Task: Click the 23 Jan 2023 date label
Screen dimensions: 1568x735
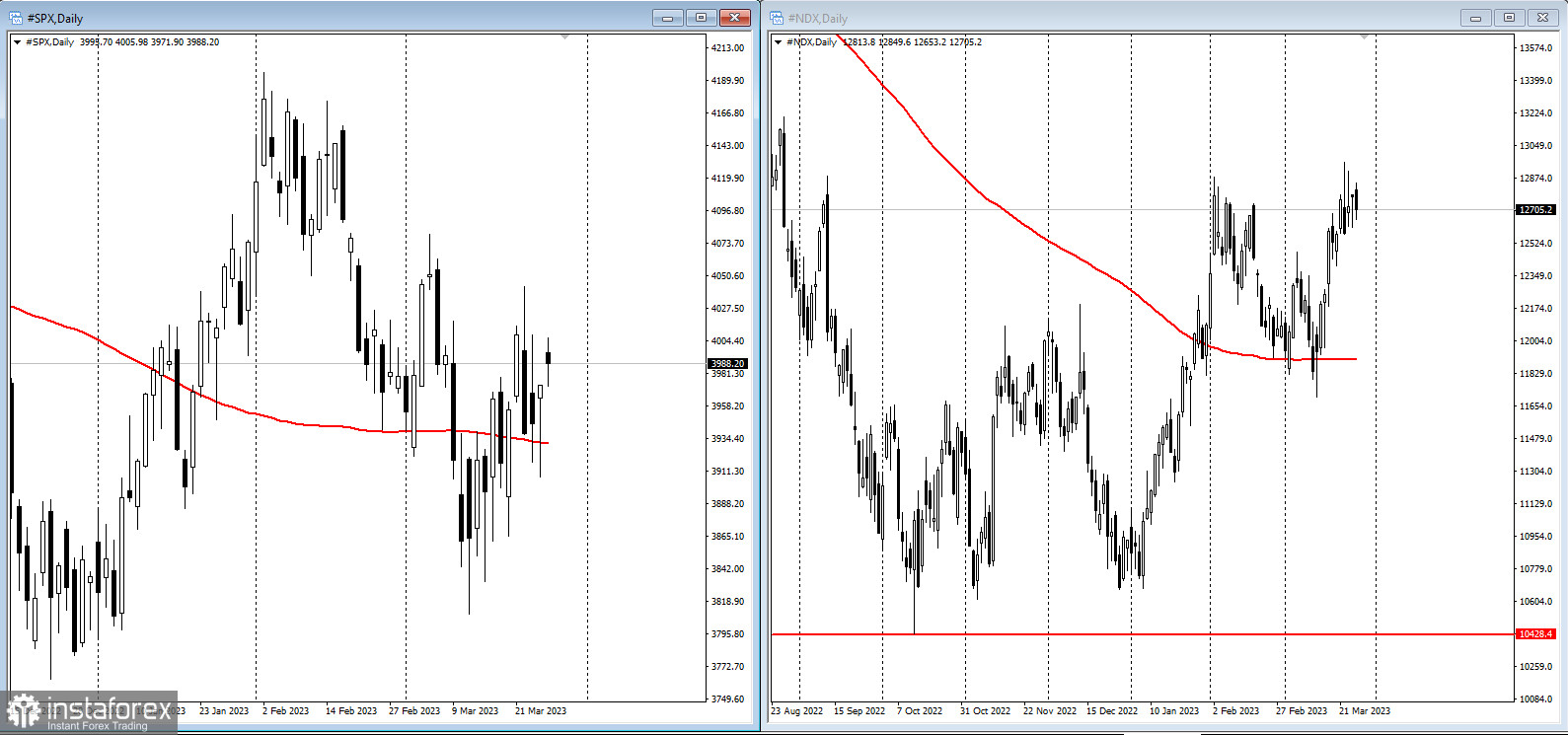Action: coord(224,711)
